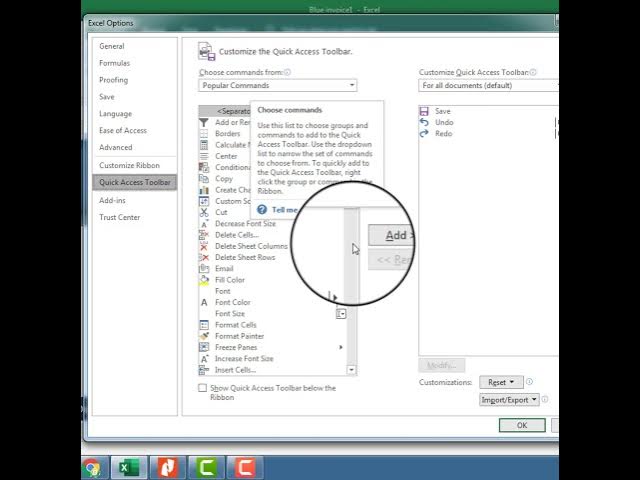Open the green Camtasia taskbar icon

coord(206,468)
